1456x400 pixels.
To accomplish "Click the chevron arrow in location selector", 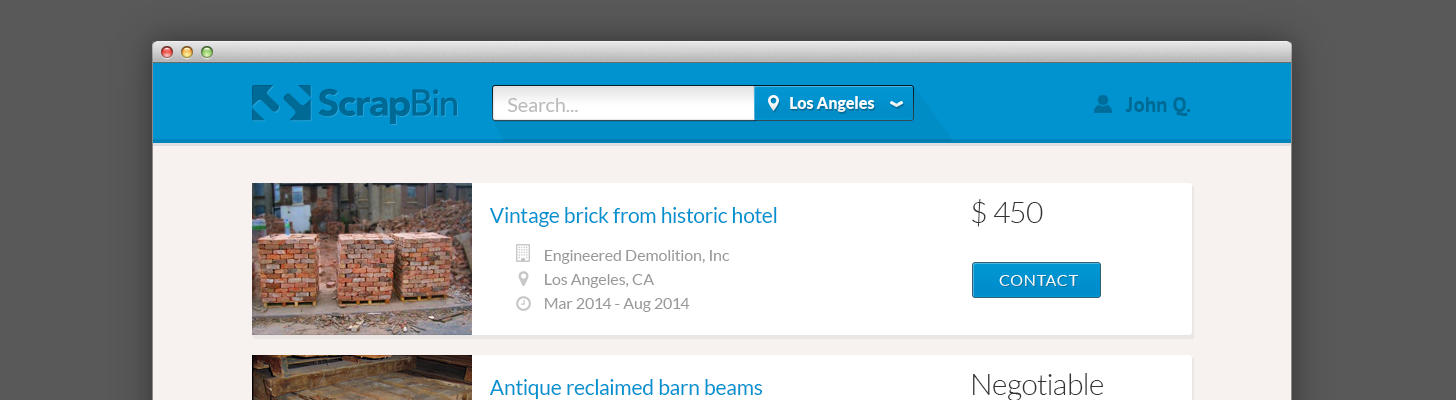I will pyautogui.click(x=897, y=104).
